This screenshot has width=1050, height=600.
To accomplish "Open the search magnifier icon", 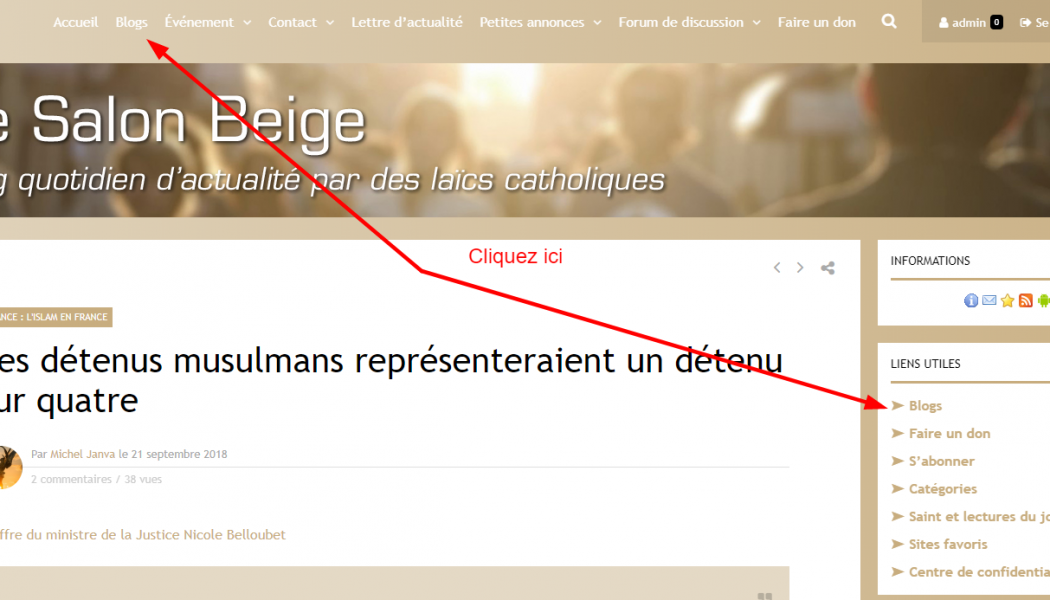I will point(889,21).
